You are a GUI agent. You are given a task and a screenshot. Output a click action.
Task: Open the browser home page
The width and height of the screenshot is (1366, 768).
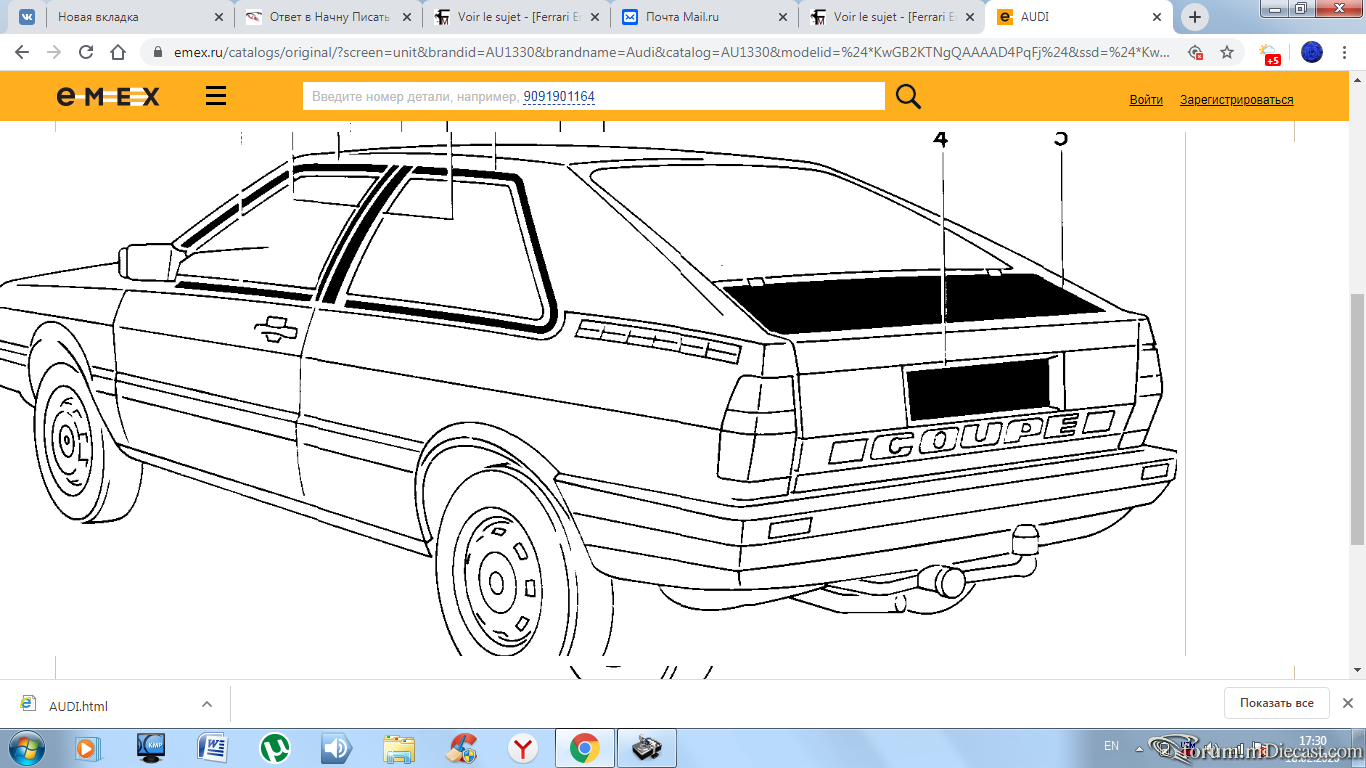pyautogui.click(x=118, y=52)
